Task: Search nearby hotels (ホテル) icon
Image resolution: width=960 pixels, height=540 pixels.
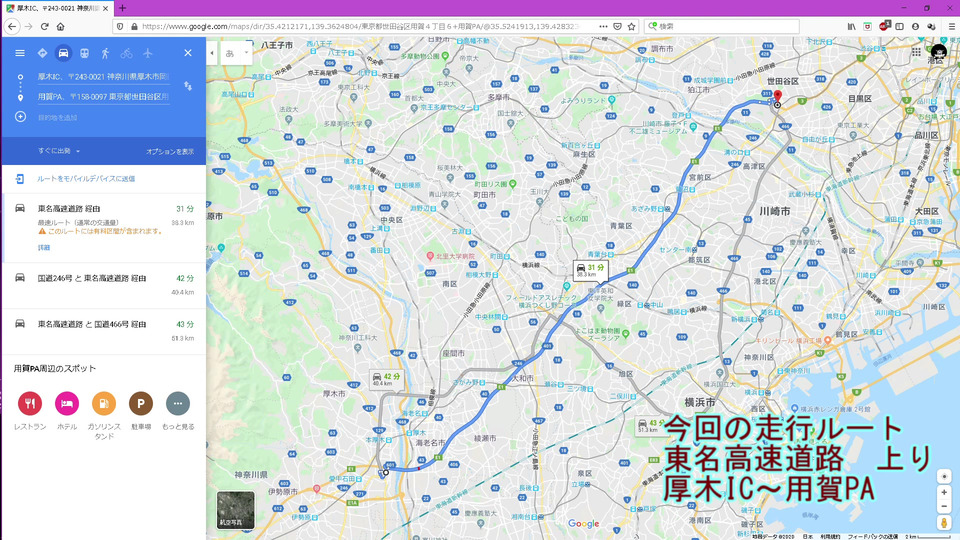Action: tap(67, 403)
